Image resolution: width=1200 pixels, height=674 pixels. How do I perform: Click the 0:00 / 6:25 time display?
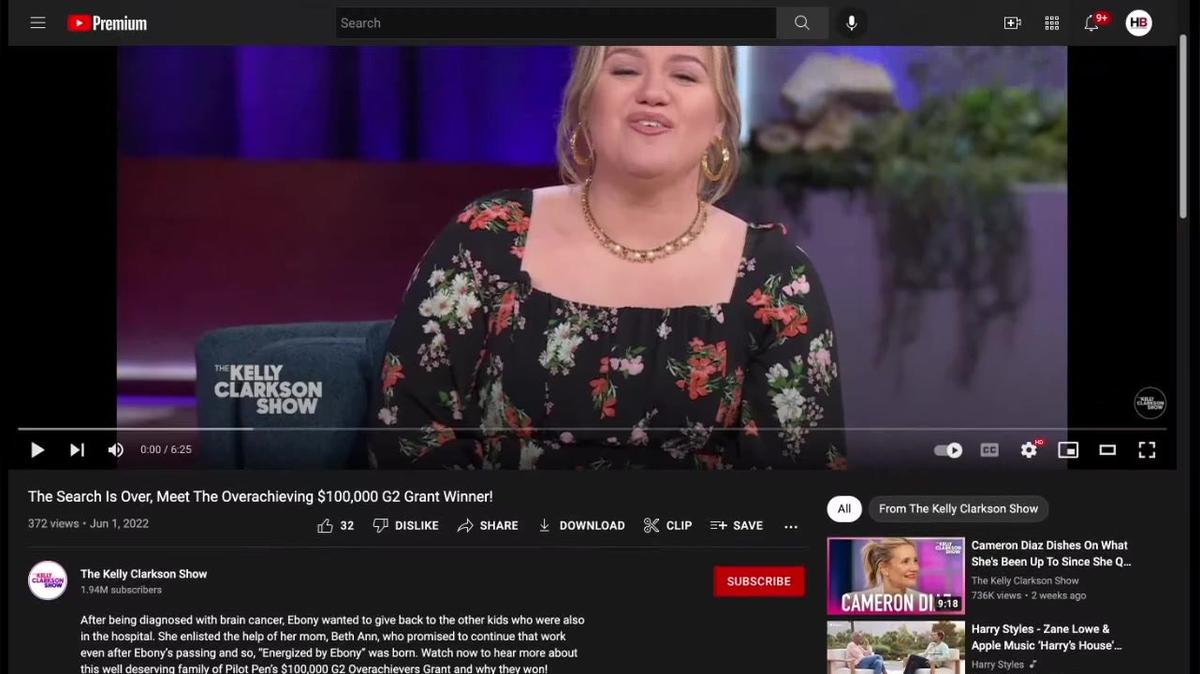[x=166, y=450]
